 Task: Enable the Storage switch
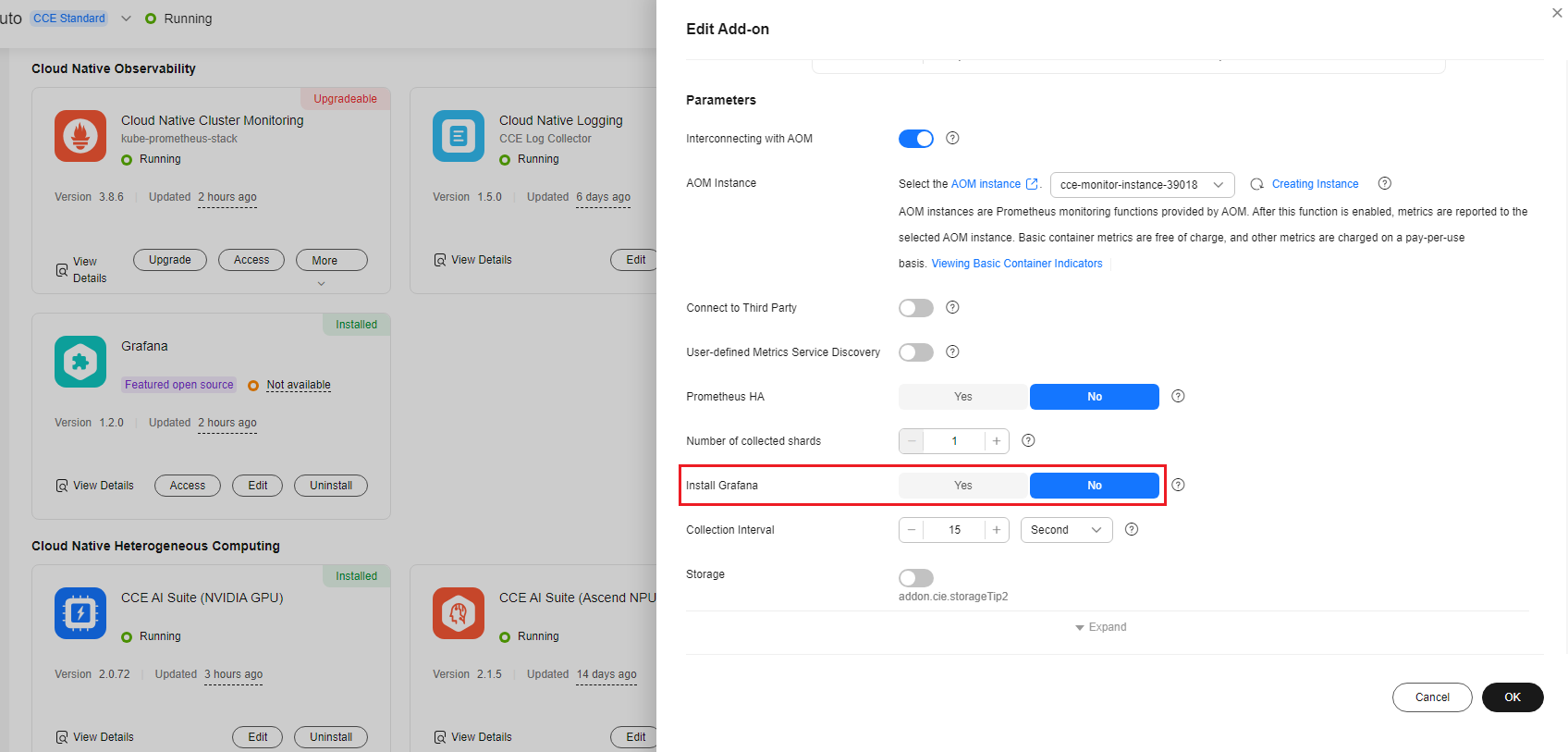coord(916,578)
